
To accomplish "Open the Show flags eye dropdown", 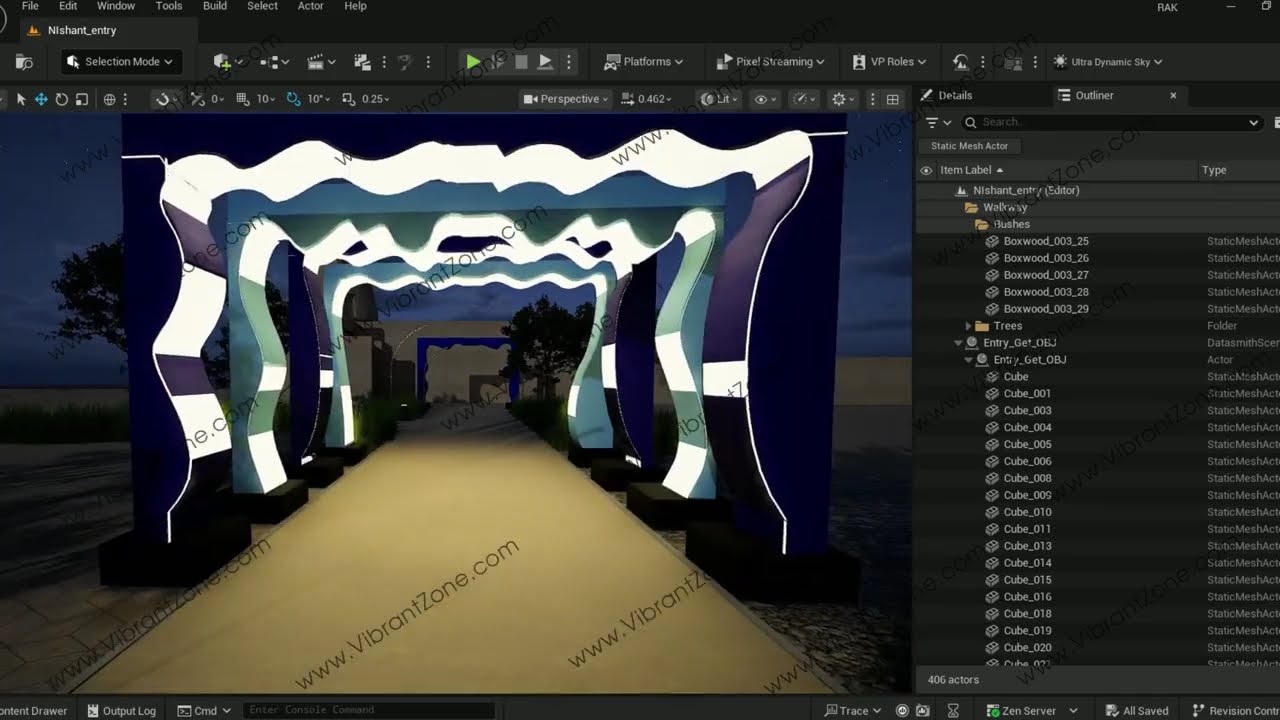I will coord(766,99).
